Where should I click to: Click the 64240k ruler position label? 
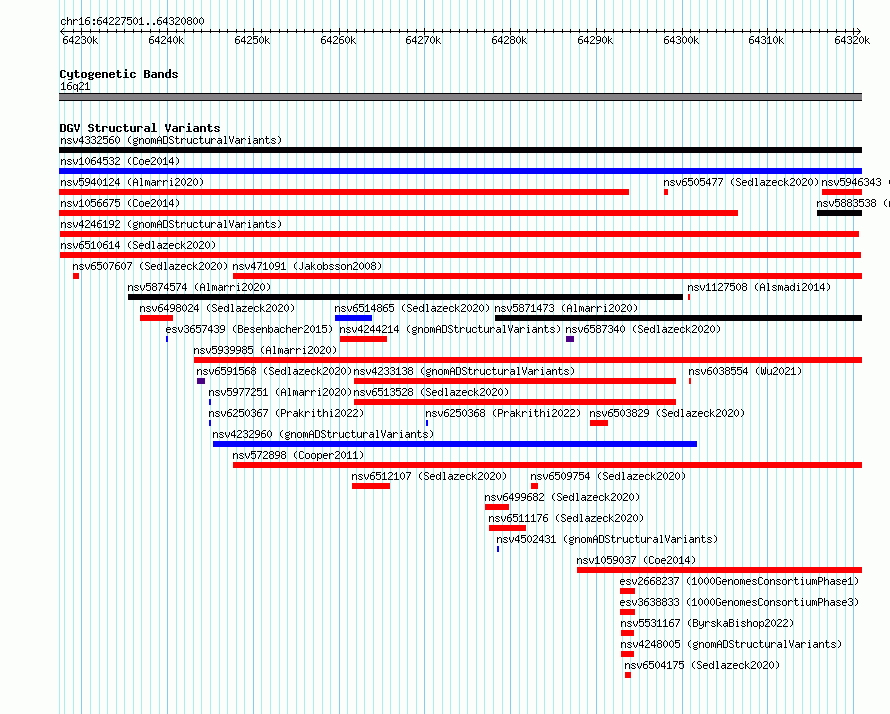[166, 40]
